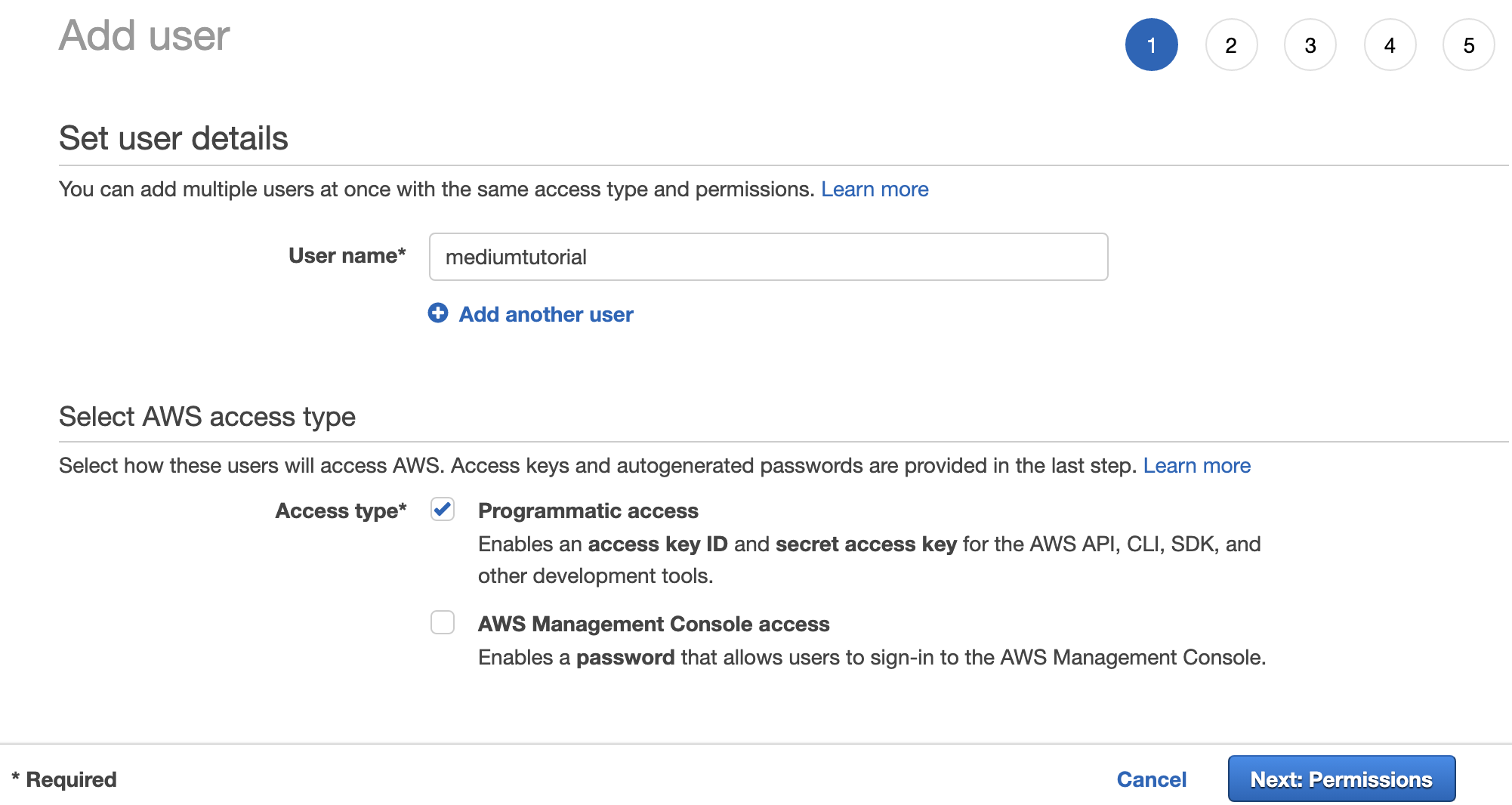
Task: Click AWS Management Console access label
Action: click(653, 624)
